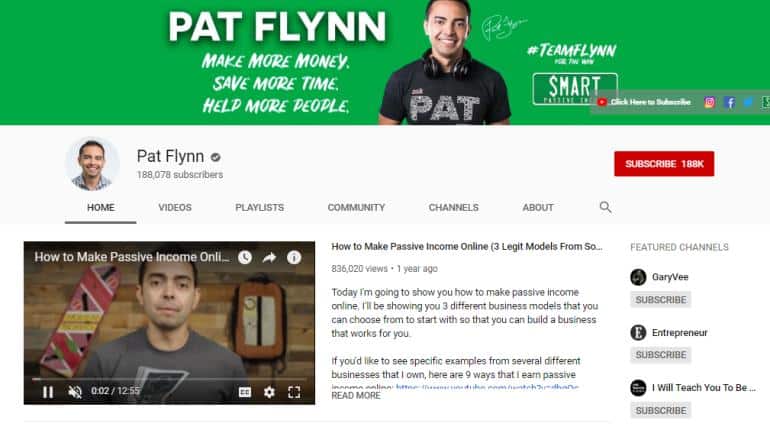
Task: Go to the ABOUT tab
Action: point(538,208)
